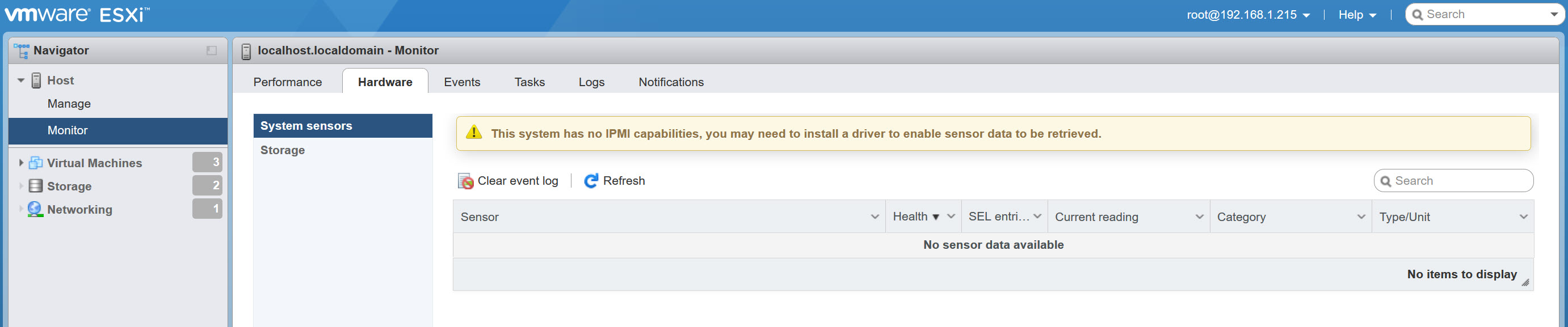The image size is (1568, 327).
Task: Click the Networking icon in the Navigator
Action: pos(36,209)
